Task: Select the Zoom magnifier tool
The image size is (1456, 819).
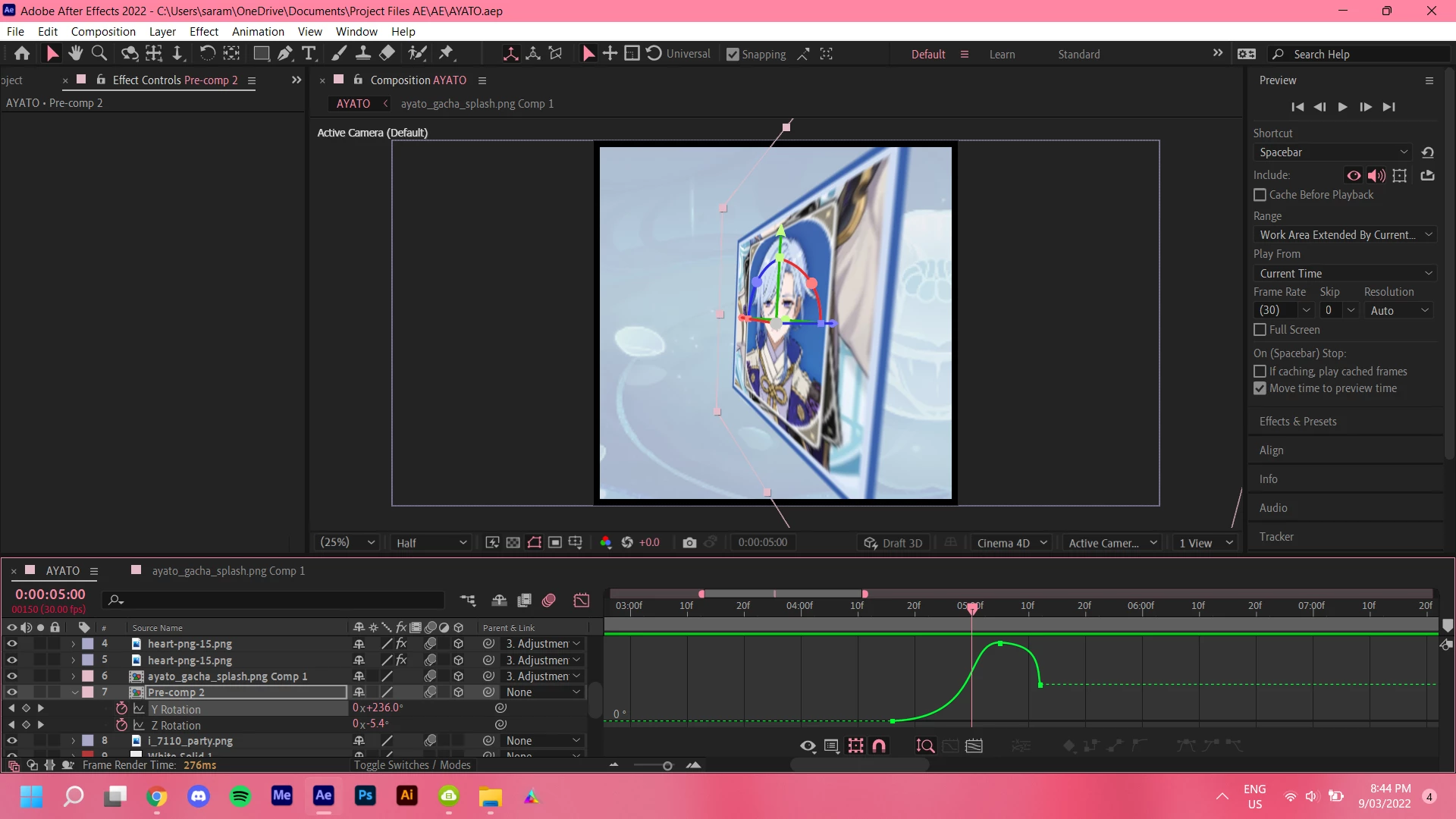Action: point(99,53)
